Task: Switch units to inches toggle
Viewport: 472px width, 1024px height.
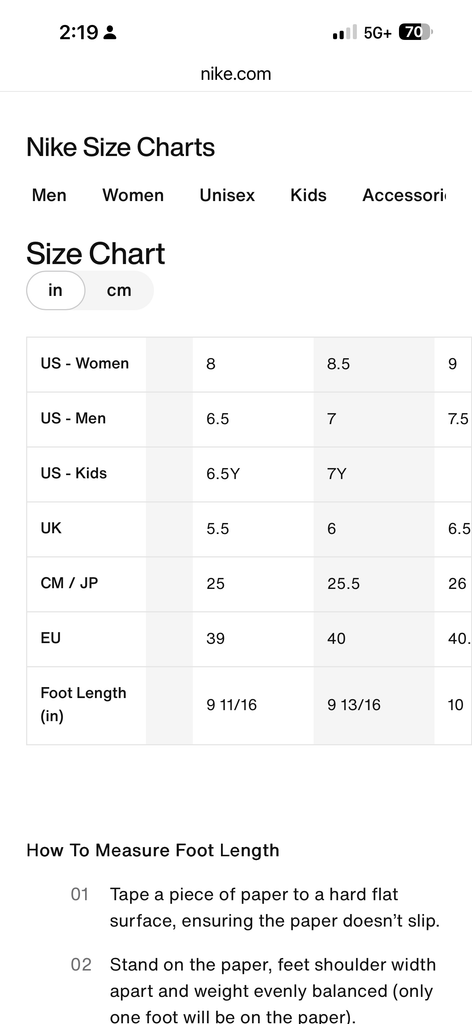Action: click(55, 290)
